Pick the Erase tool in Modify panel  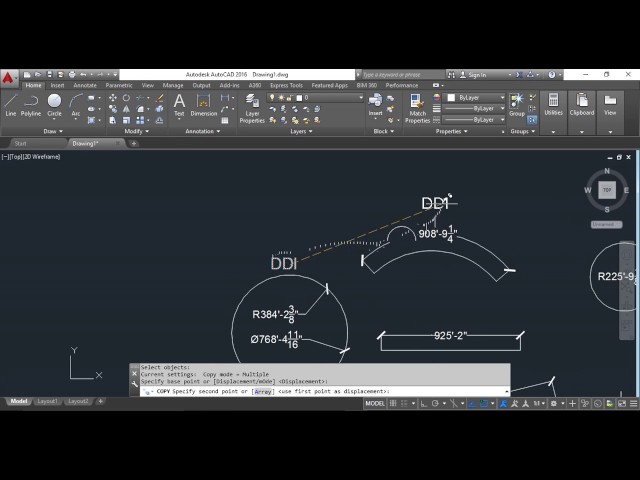(x=160, y=98)
